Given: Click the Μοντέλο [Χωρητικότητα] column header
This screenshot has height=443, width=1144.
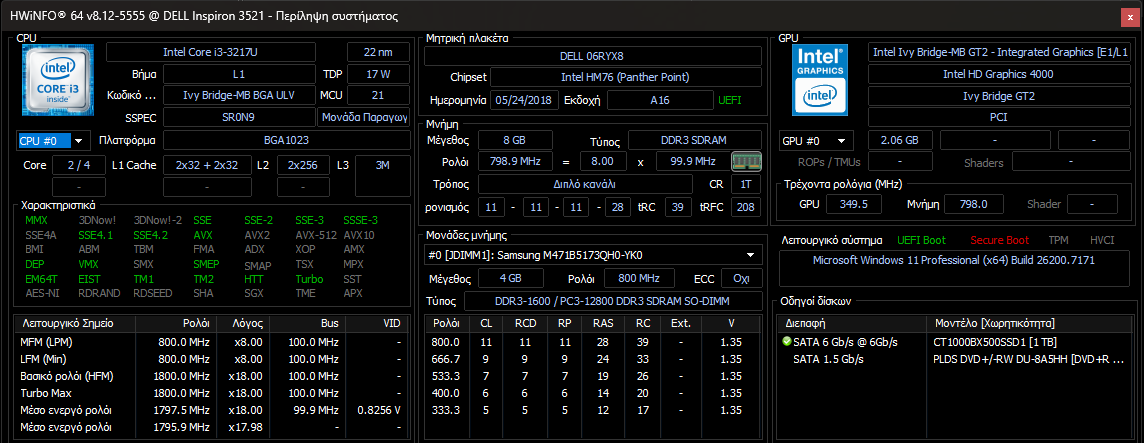Looking at the screenshot, I should click(x=1027, y=323).
